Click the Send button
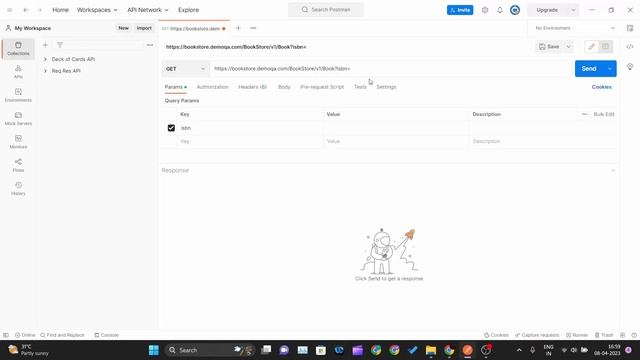Viewport: 640px width, 360px height. (589, 69)
